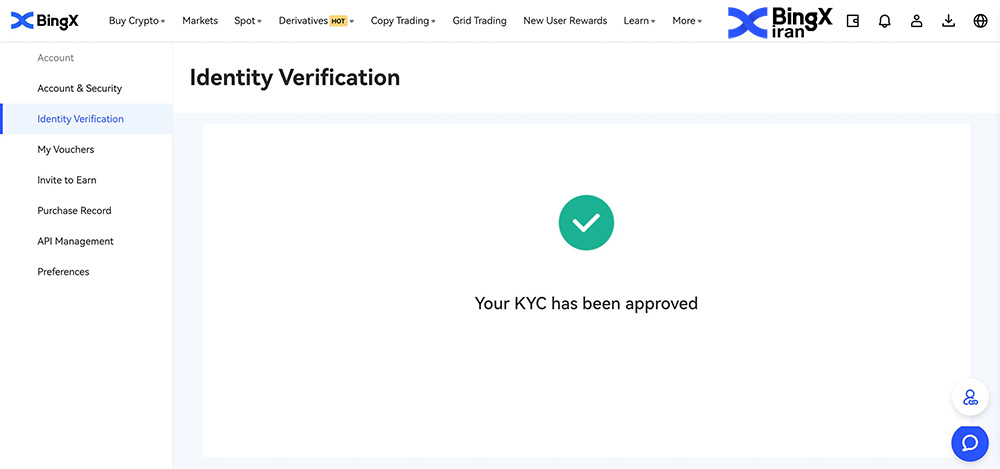The image size is (1000, 469).
Task: Click the user profile icon
Action: tap(916, 21)
